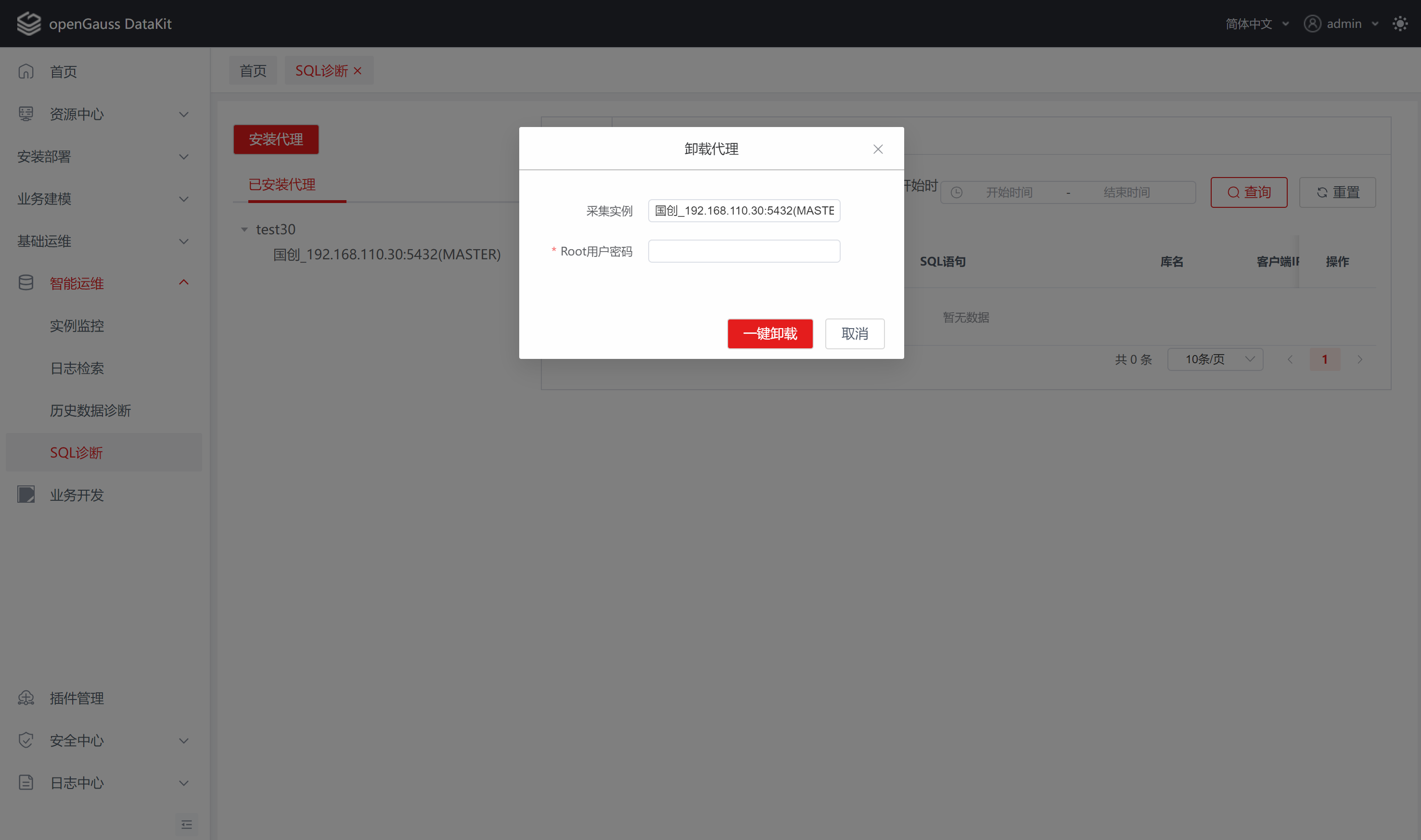Screen dimensions: 1421x840
Task: Collapse the test30 tree node
Action: [244, 229]
